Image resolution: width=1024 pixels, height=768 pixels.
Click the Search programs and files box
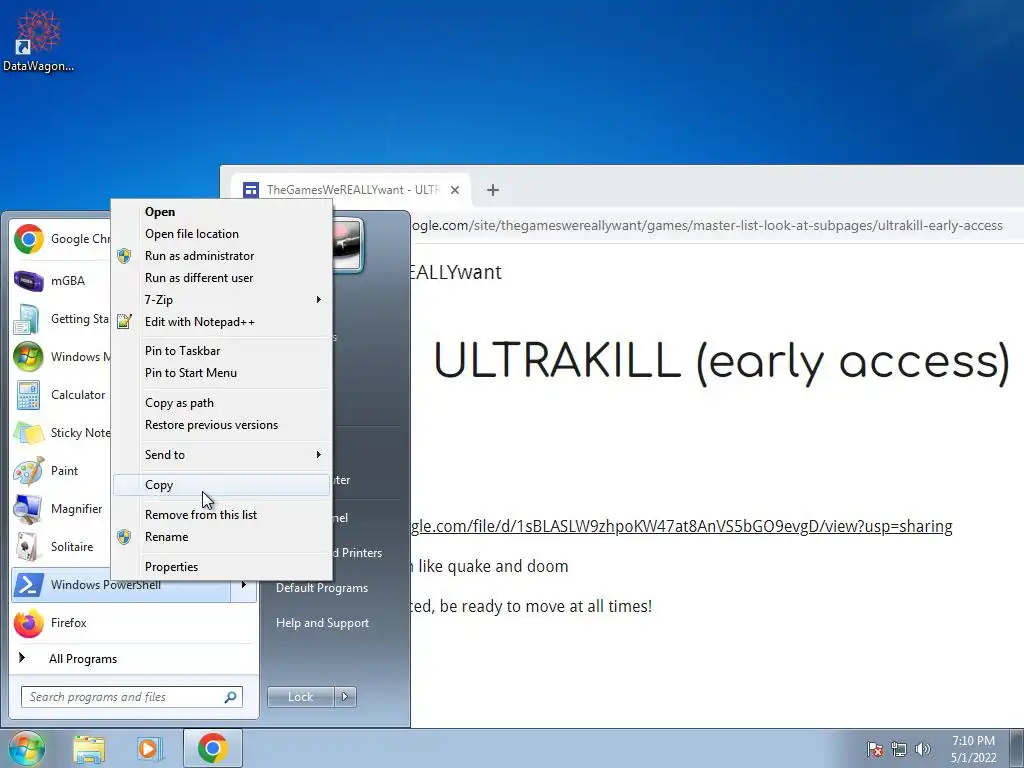(x=132, y=697)
